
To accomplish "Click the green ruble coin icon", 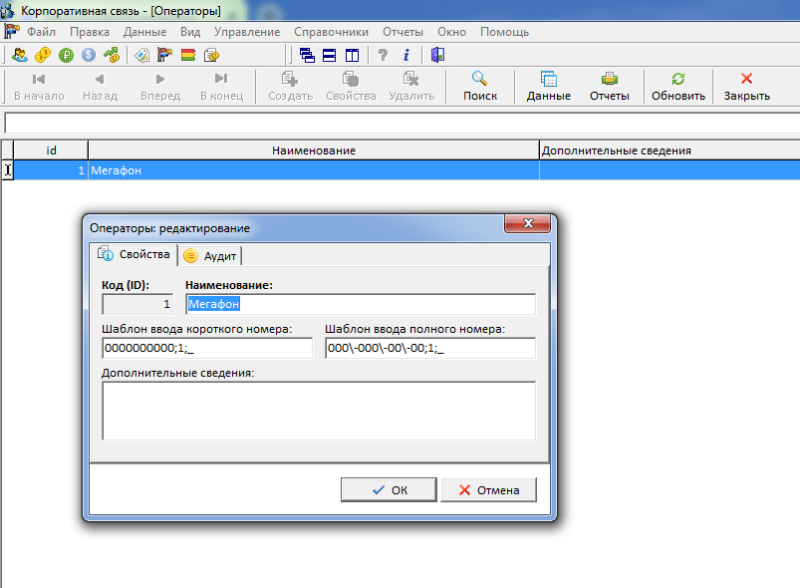I will (66, 55).
